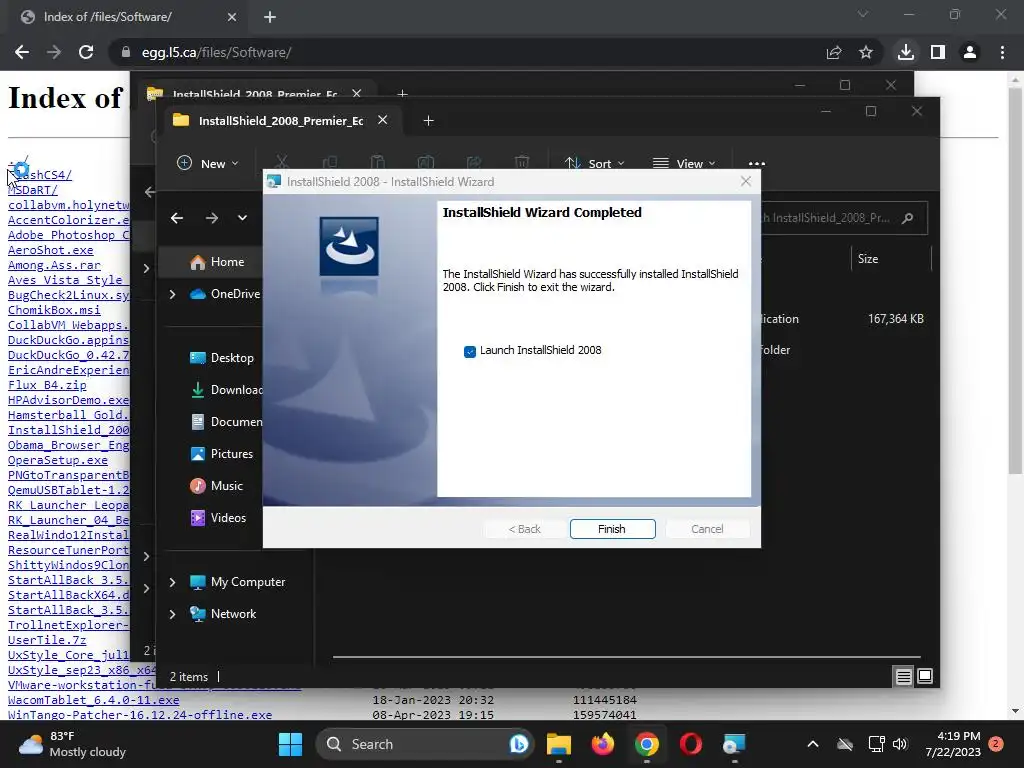This screenshot has height=768, width=1024.
Task: Click the 167,364 KB size cell
Action: [895, 319]
